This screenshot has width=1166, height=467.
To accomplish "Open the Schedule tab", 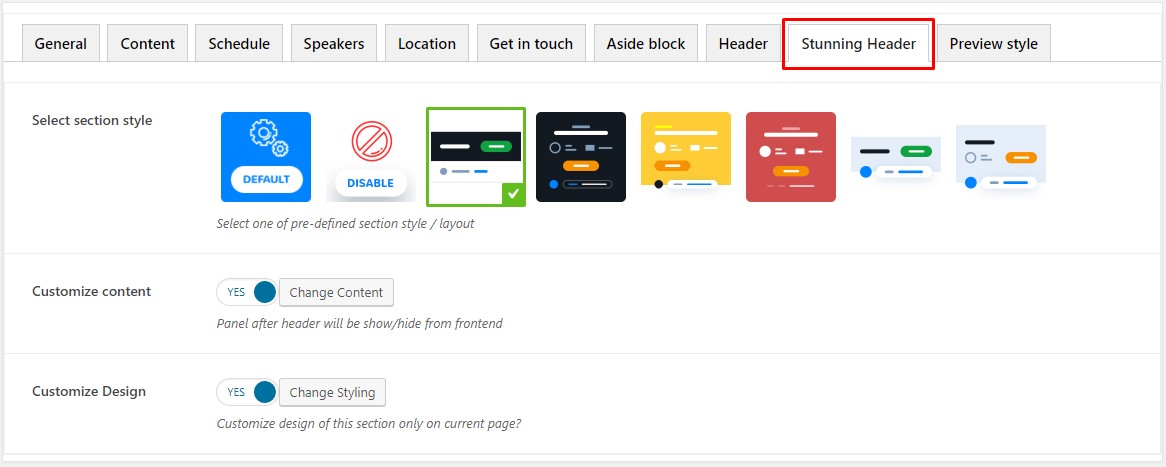I will [x=239, y=43].
